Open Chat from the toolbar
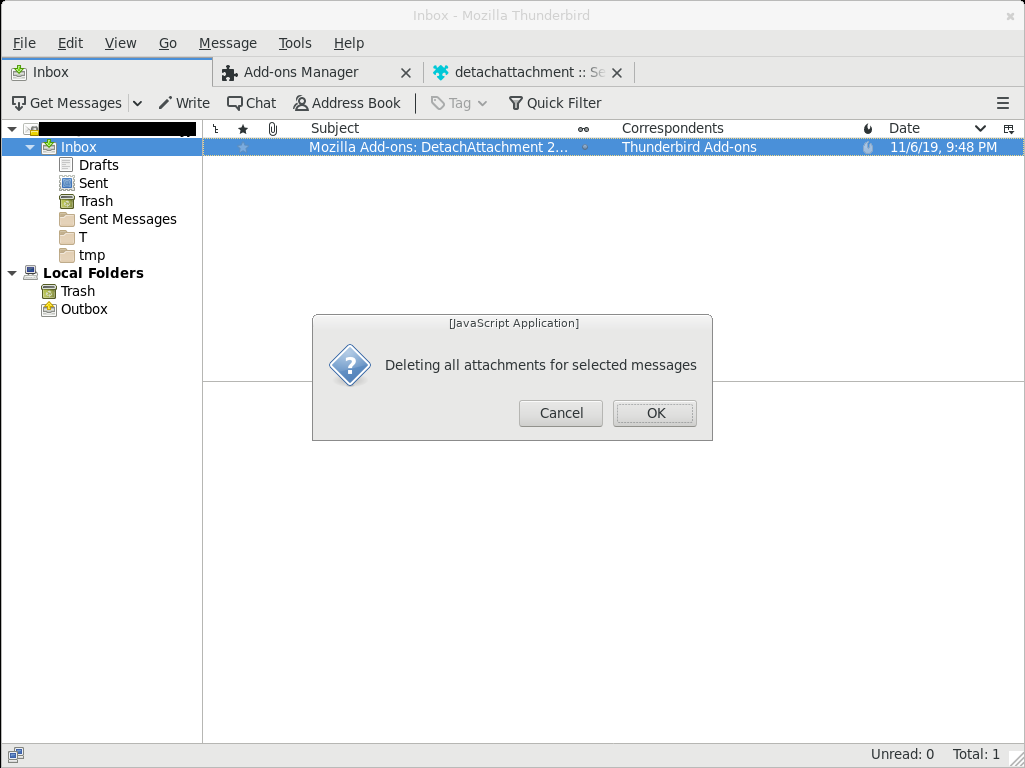This screenshot has height=768, width=1025. point(252,103)
